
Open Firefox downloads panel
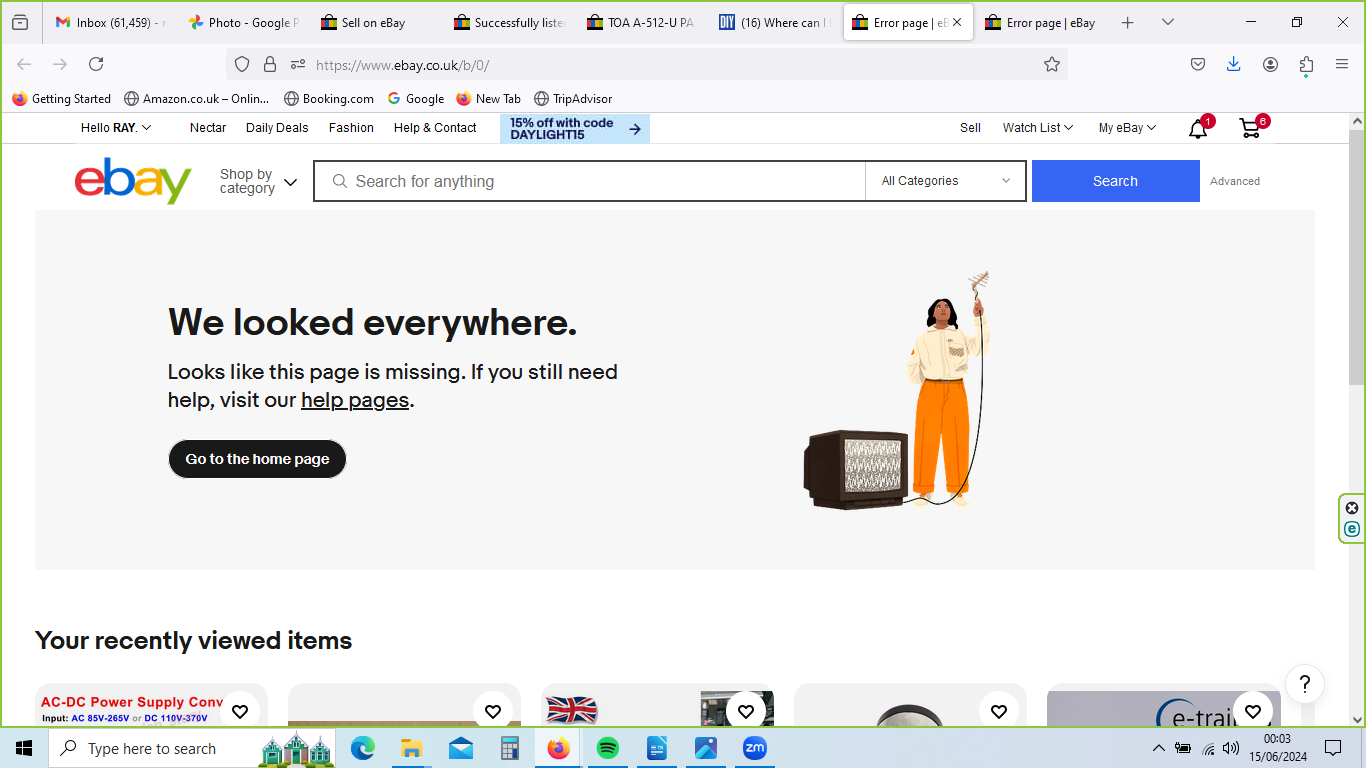pyautogui.click(x=1233, y=64)
